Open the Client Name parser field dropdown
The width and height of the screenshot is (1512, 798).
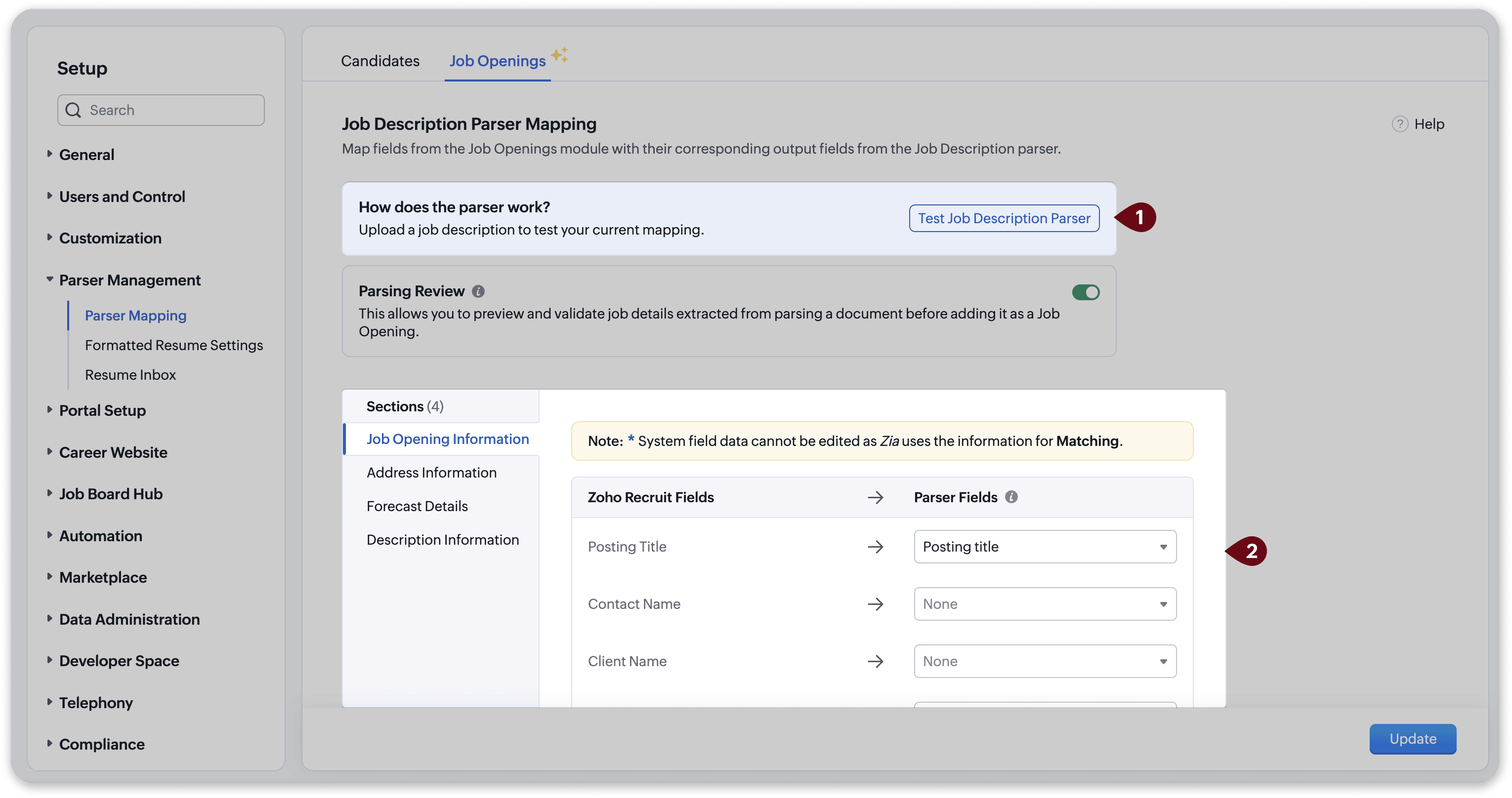1044,661
